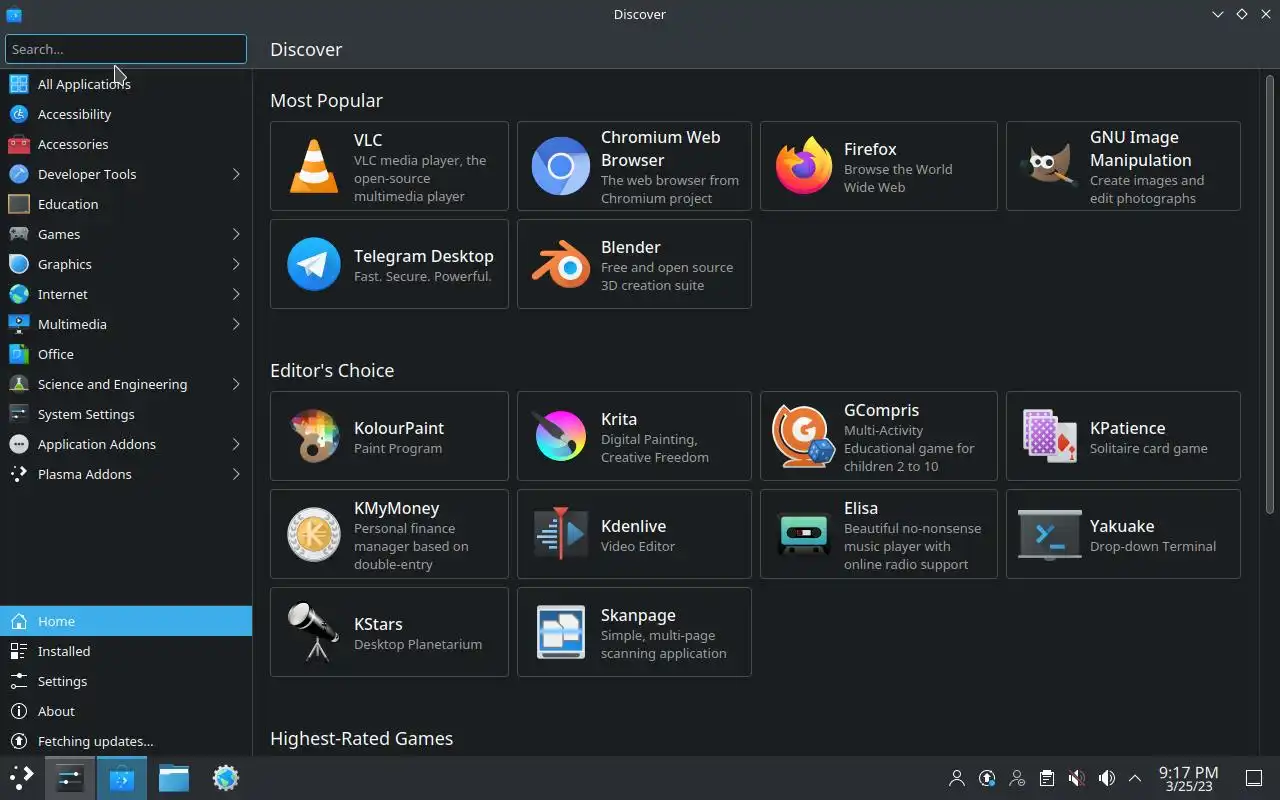Expand the Internet category arrow

[236, 294]
